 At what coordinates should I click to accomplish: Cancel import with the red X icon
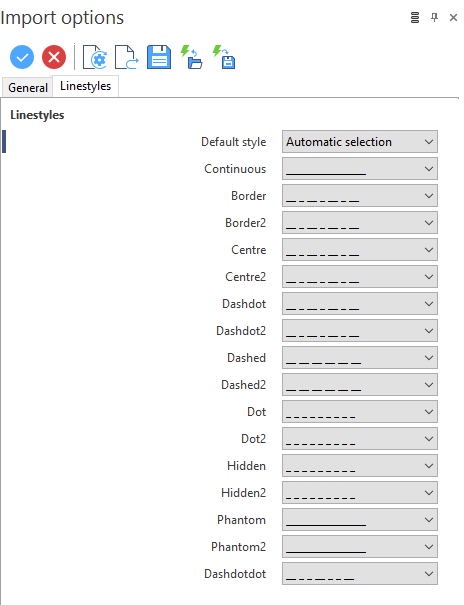click(x=54, y=57)
